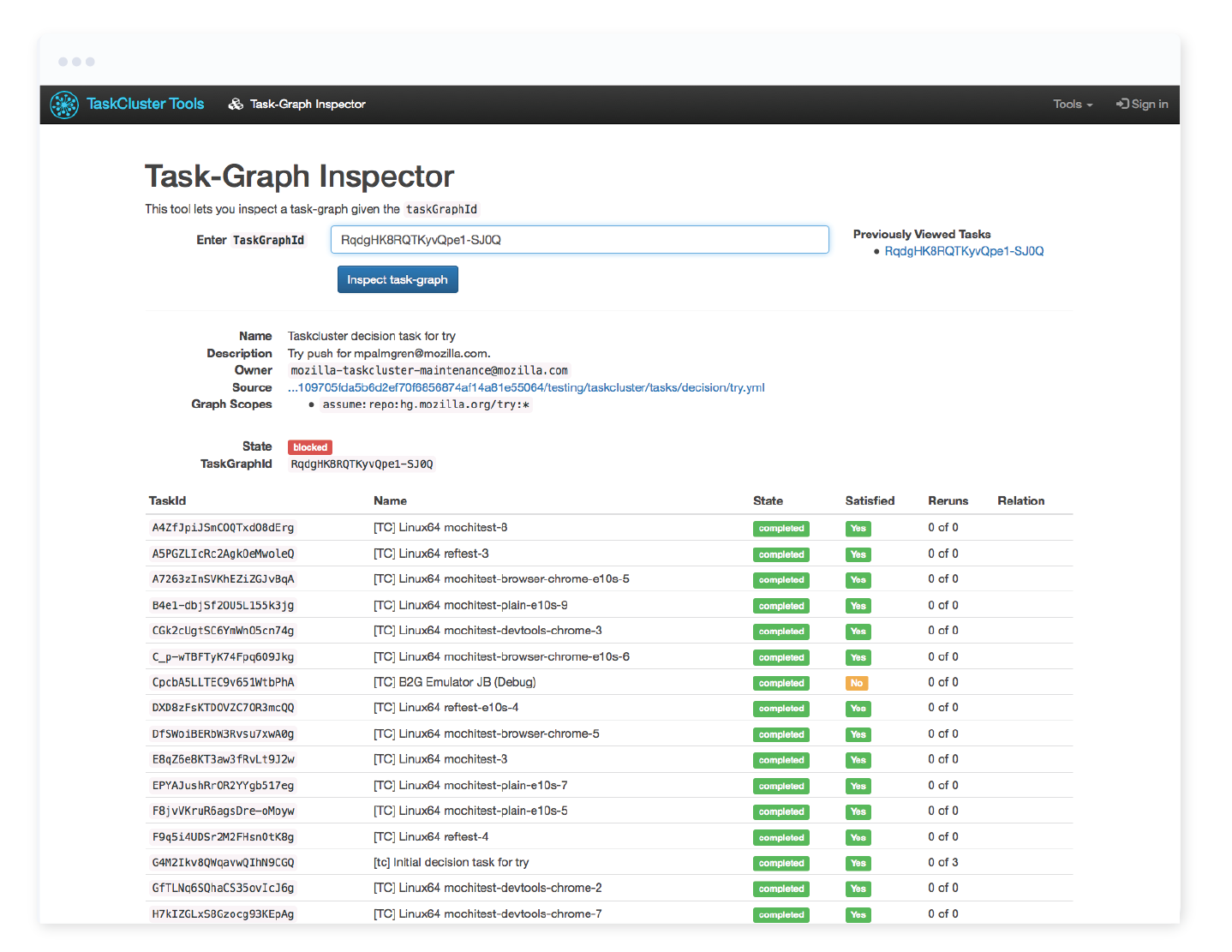Click Initial decision task for try
The height and width of the screenshot is (952, 1232).
tap(451, 862)
